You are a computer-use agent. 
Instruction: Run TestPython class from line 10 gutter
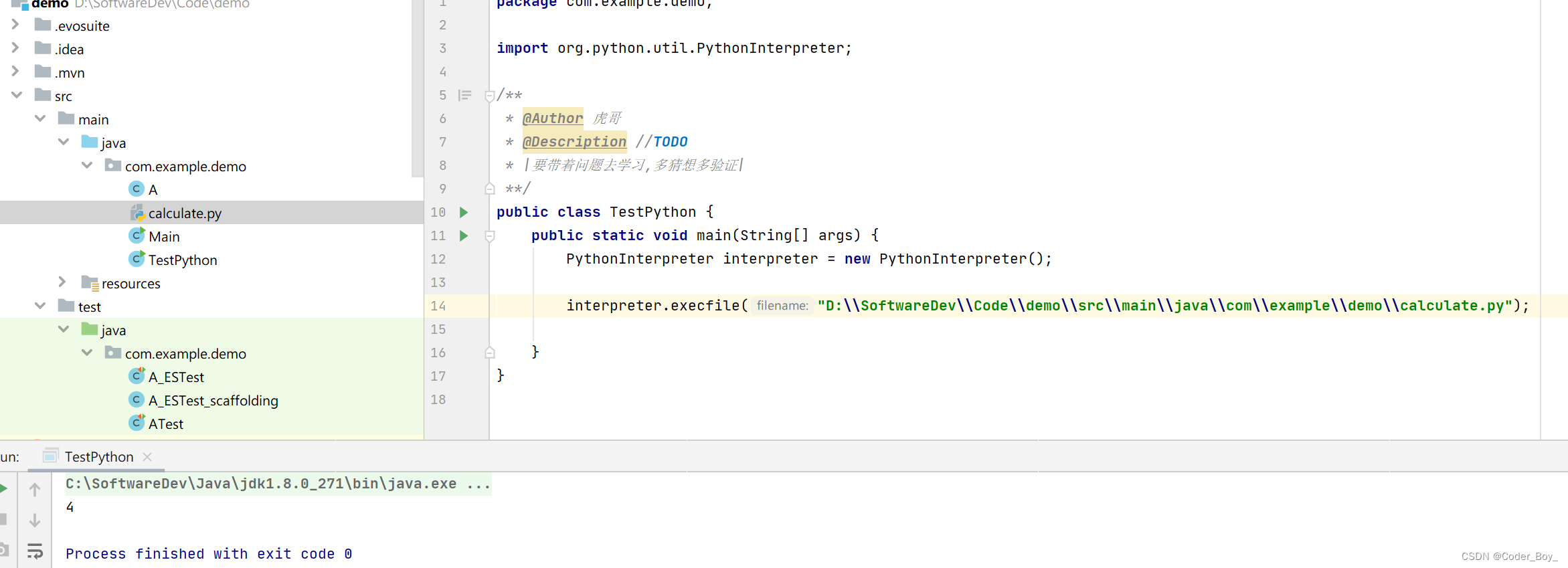pyautogui.click(x=463, y=212)
